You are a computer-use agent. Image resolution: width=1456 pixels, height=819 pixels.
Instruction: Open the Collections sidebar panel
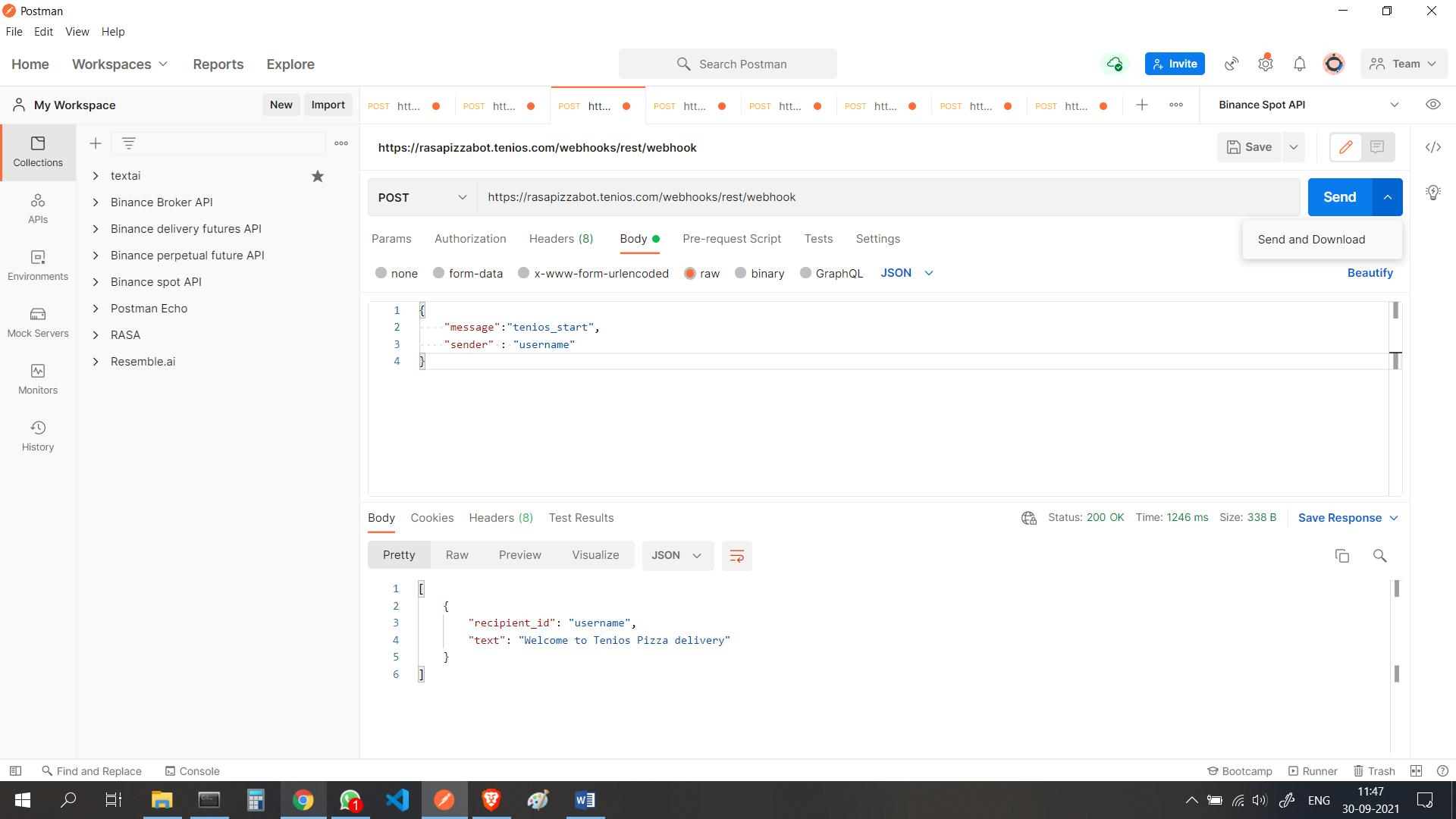[x=38, y=152]
